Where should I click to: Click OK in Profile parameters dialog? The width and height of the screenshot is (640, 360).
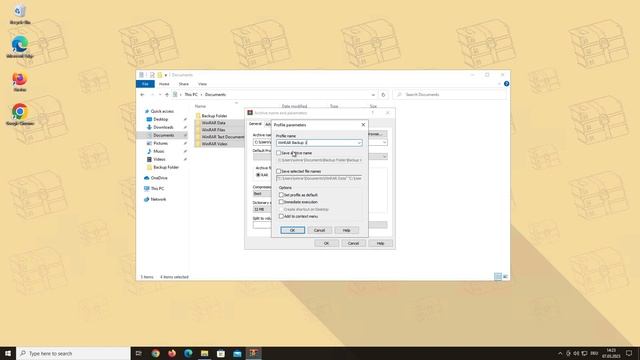pyautogui.click(x=292, y=230)
